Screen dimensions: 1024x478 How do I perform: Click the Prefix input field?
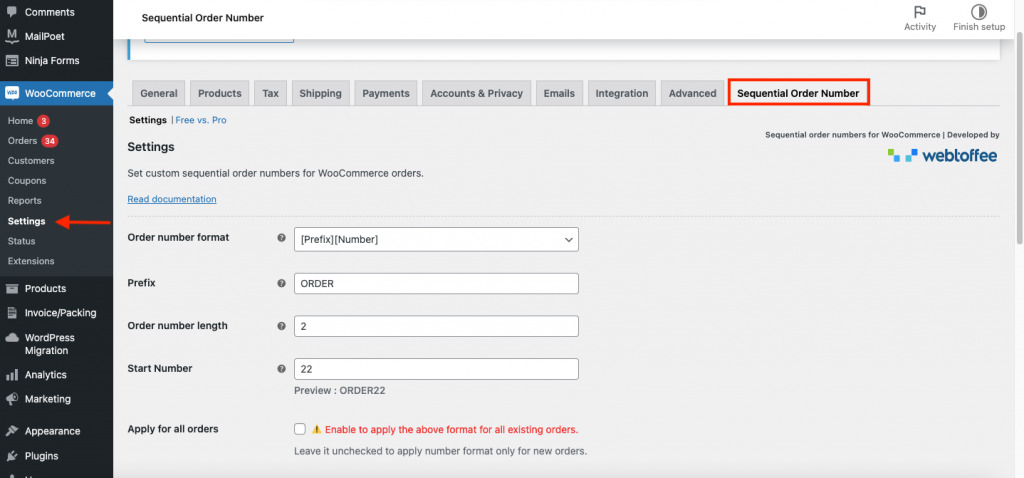pyautogui.click(x=436, y=283)
